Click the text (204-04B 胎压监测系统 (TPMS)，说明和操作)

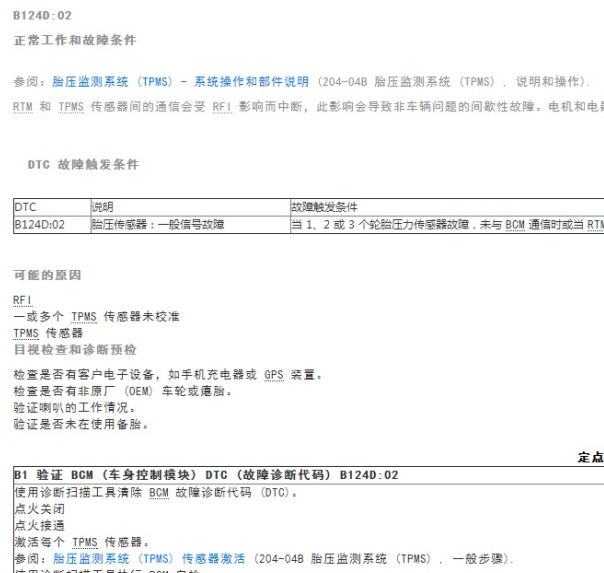[453, 82]
